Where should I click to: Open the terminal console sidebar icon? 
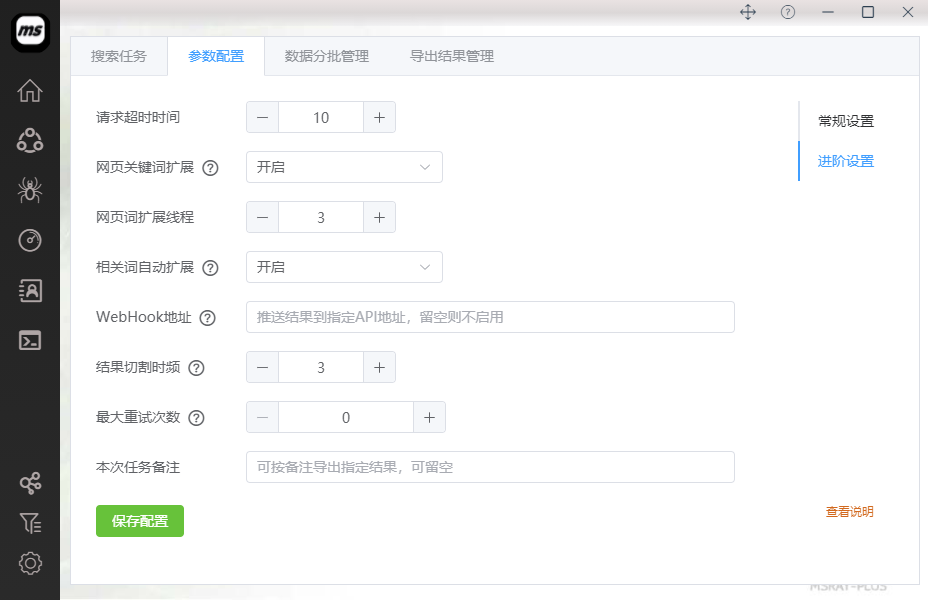click(30, 341)
